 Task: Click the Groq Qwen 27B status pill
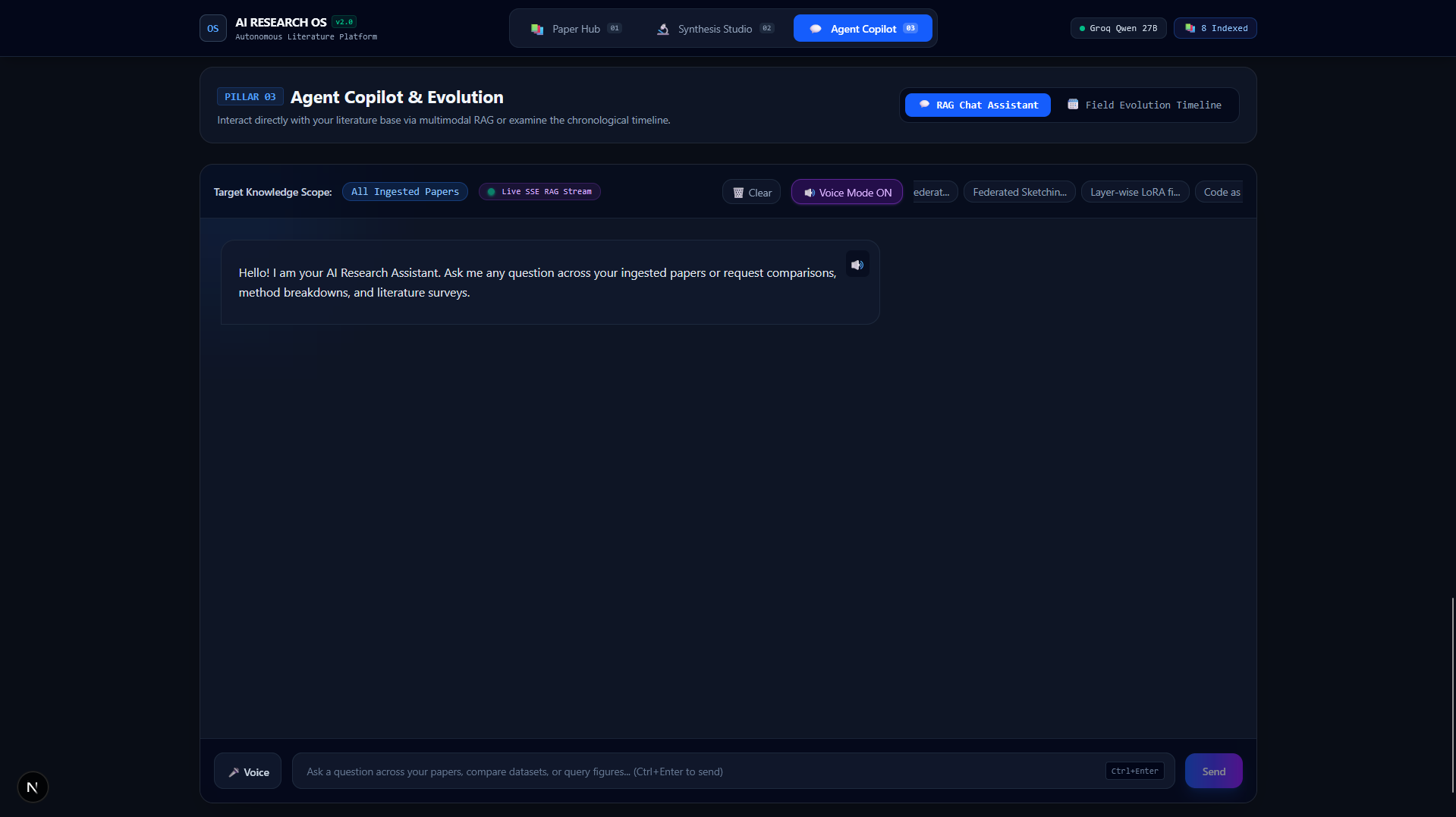[x=1118, y=28]
